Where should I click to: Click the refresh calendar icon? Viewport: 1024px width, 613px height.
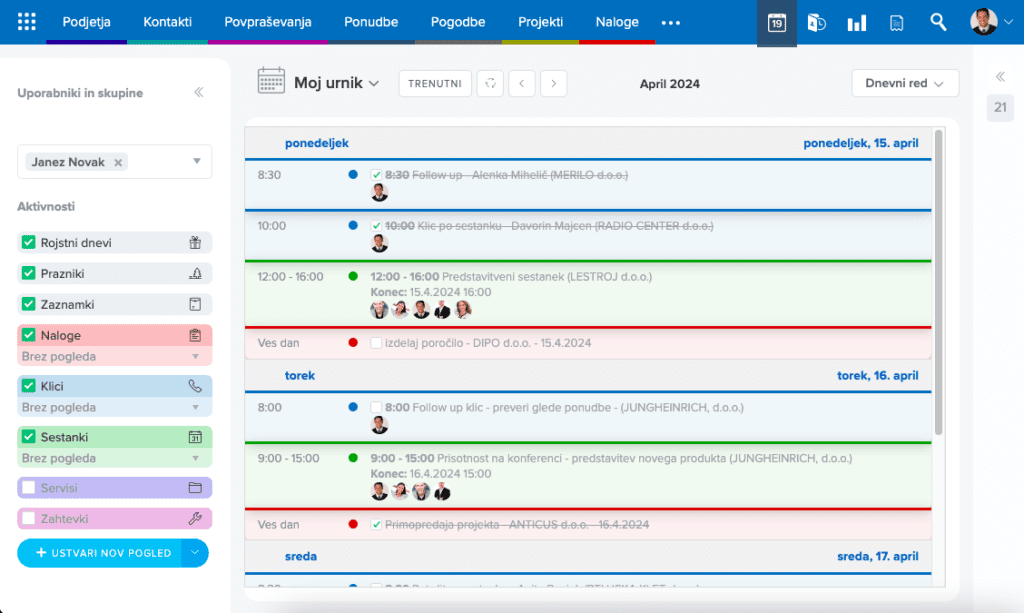(490, 84)
